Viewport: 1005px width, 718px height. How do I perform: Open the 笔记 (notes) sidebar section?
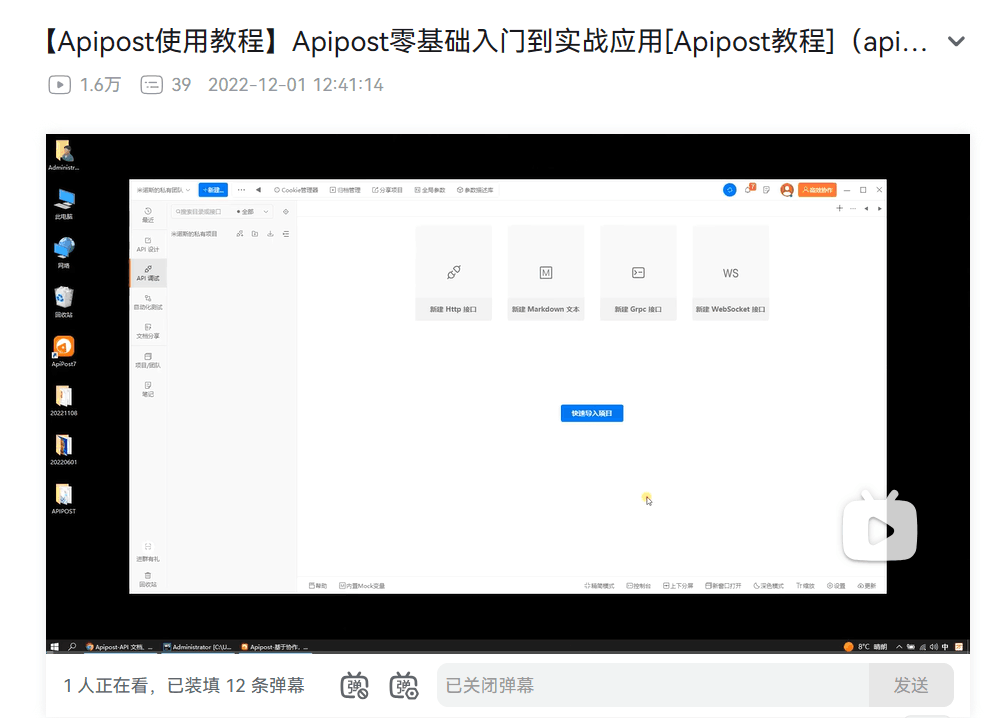(x=148, y=389)
